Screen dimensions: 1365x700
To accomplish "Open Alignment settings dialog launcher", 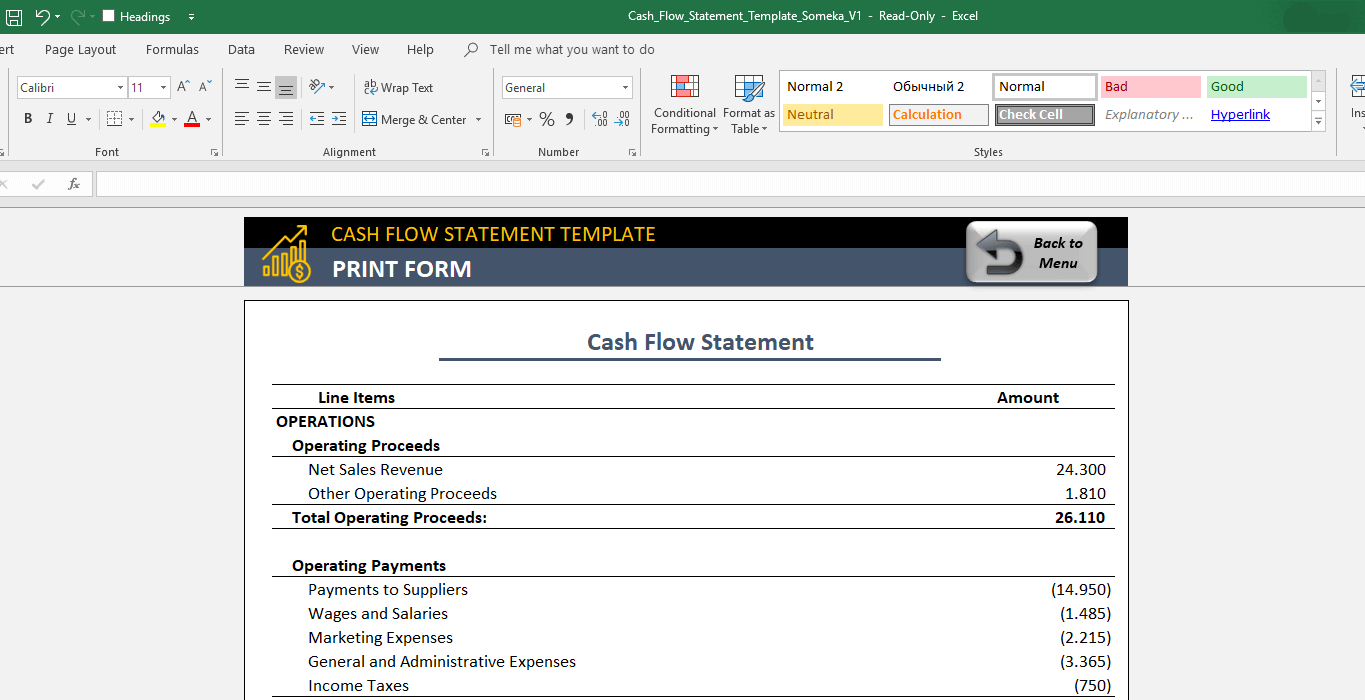I will (x=486, y=152).
